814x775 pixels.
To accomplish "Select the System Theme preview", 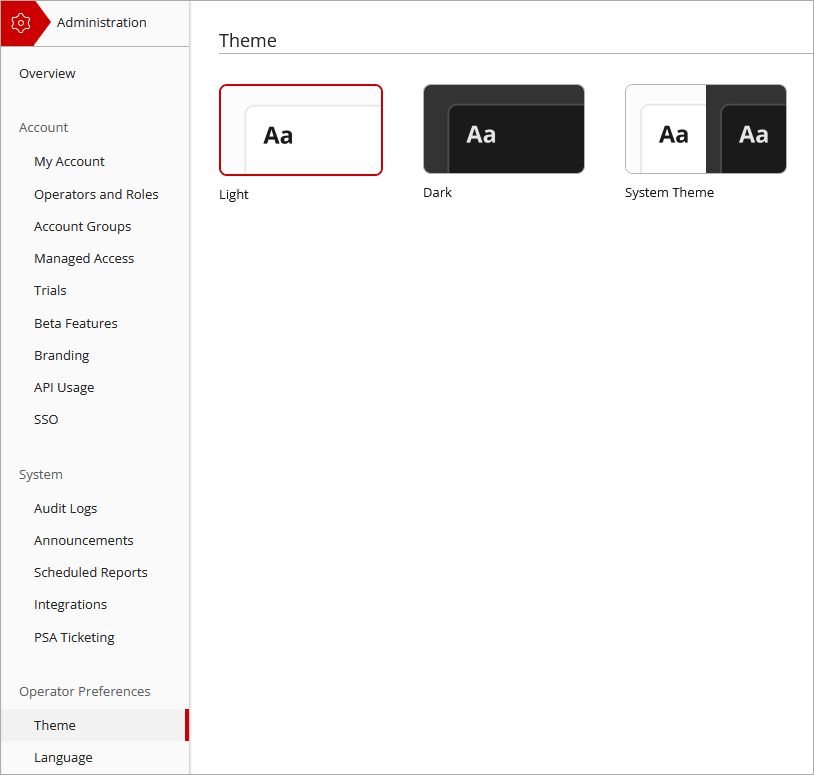I will [x=706, y=128].
